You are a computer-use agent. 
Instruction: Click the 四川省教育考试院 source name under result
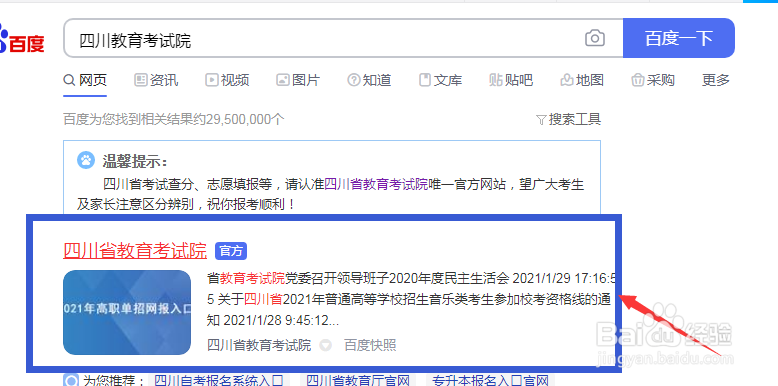point(259,345)
